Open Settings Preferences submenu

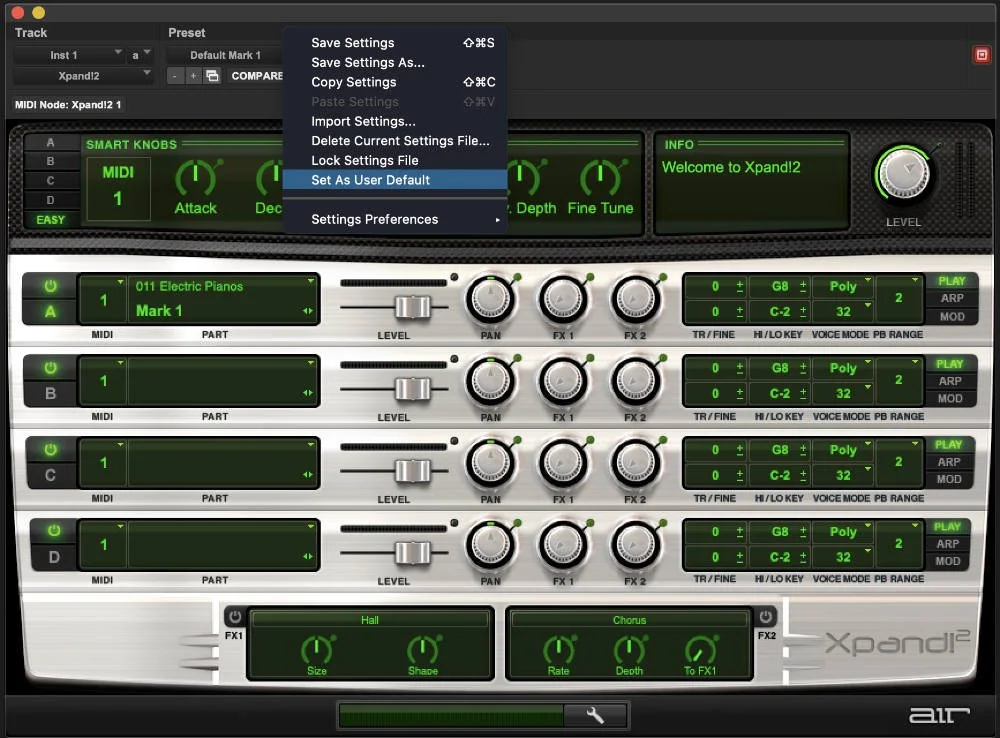point(395,219)
